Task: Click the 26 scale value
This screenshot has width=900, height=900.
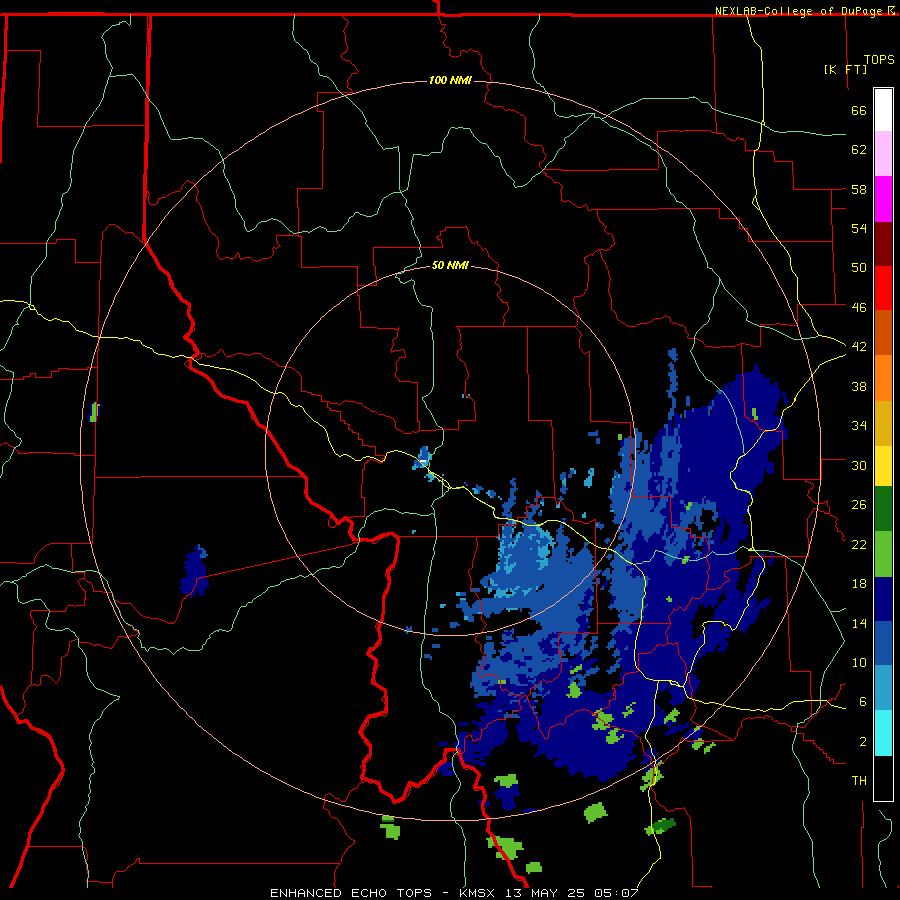Action: point(859,505)
